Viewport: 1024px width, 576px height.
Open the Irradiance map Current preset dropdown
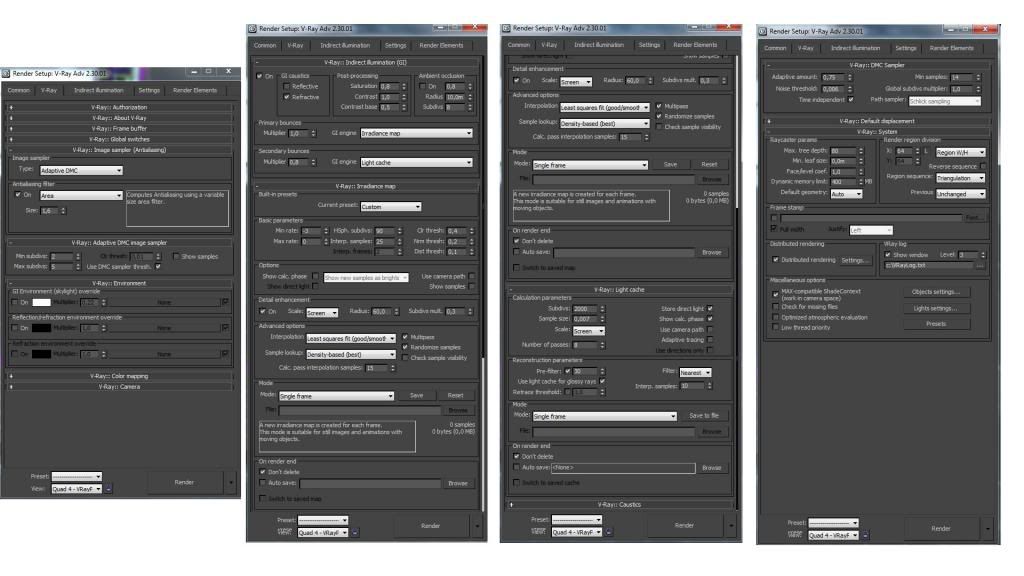point(391,206)
